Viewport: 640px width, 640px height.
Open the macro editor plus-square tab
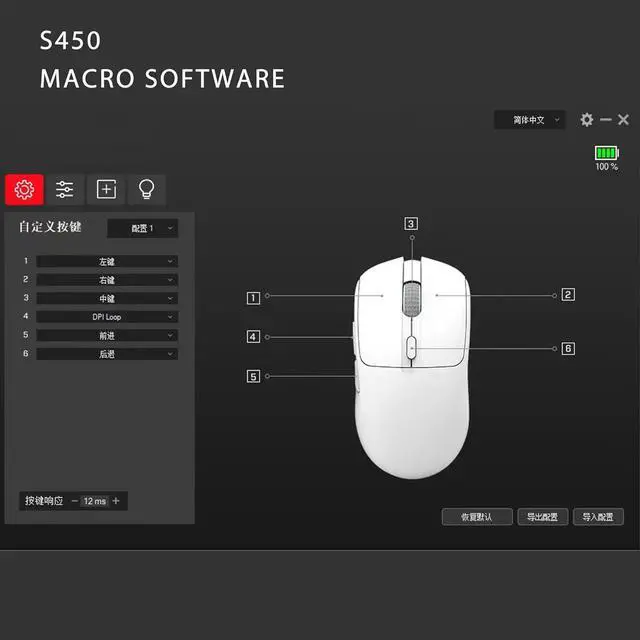coord(107,189)
